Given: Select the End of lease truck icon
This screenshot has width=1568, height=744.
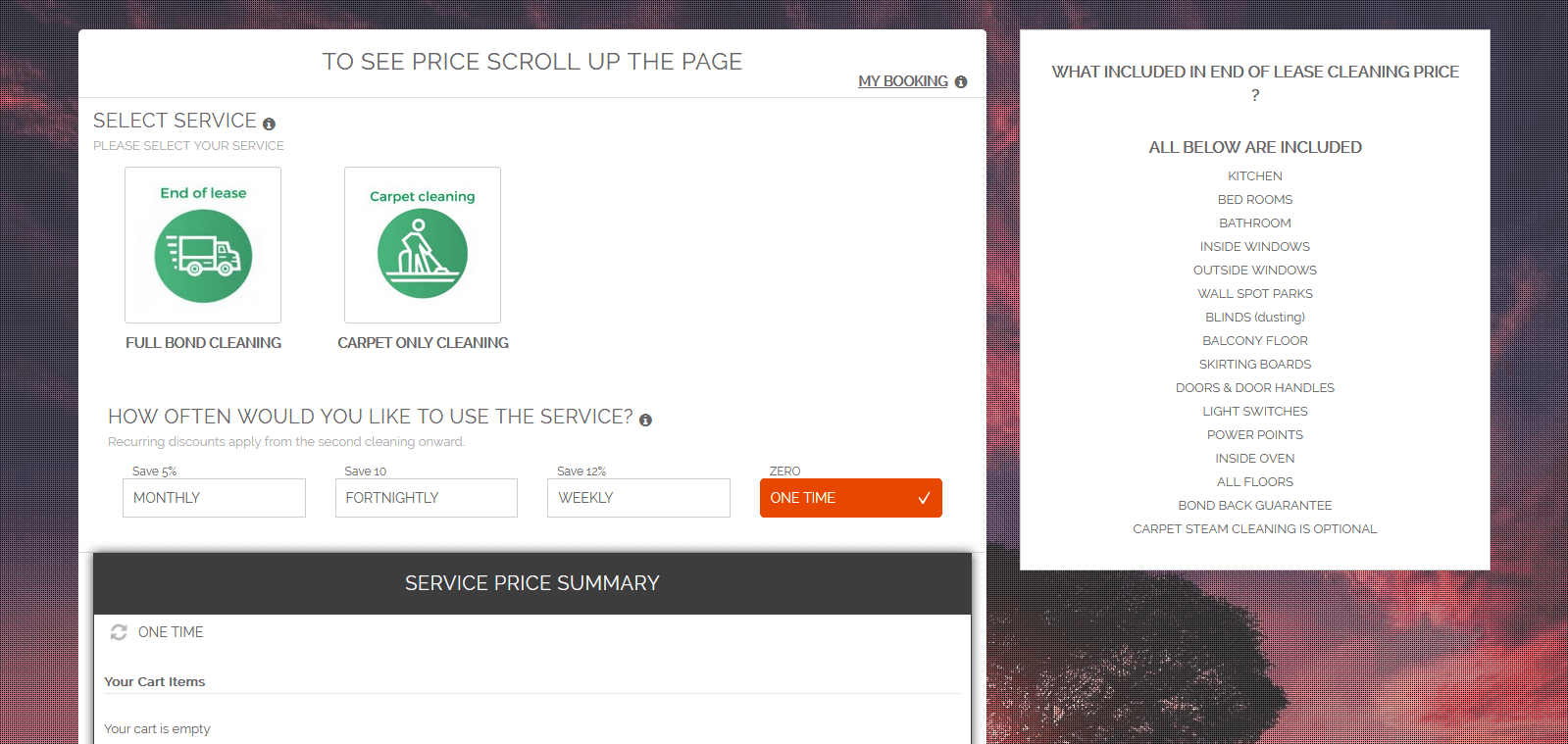Looking at the screenshot, I should tap(203, 245).
